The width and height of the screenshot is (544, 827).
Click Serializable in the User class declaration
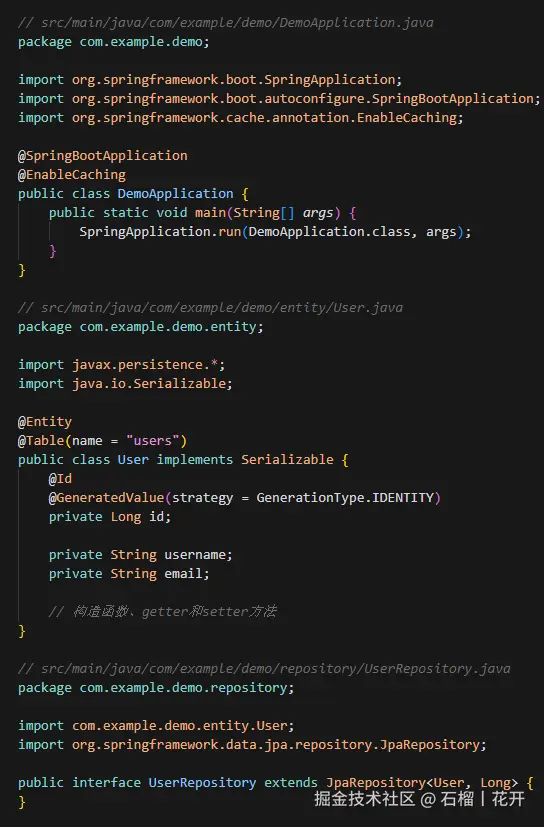click(x=288, y=459)
